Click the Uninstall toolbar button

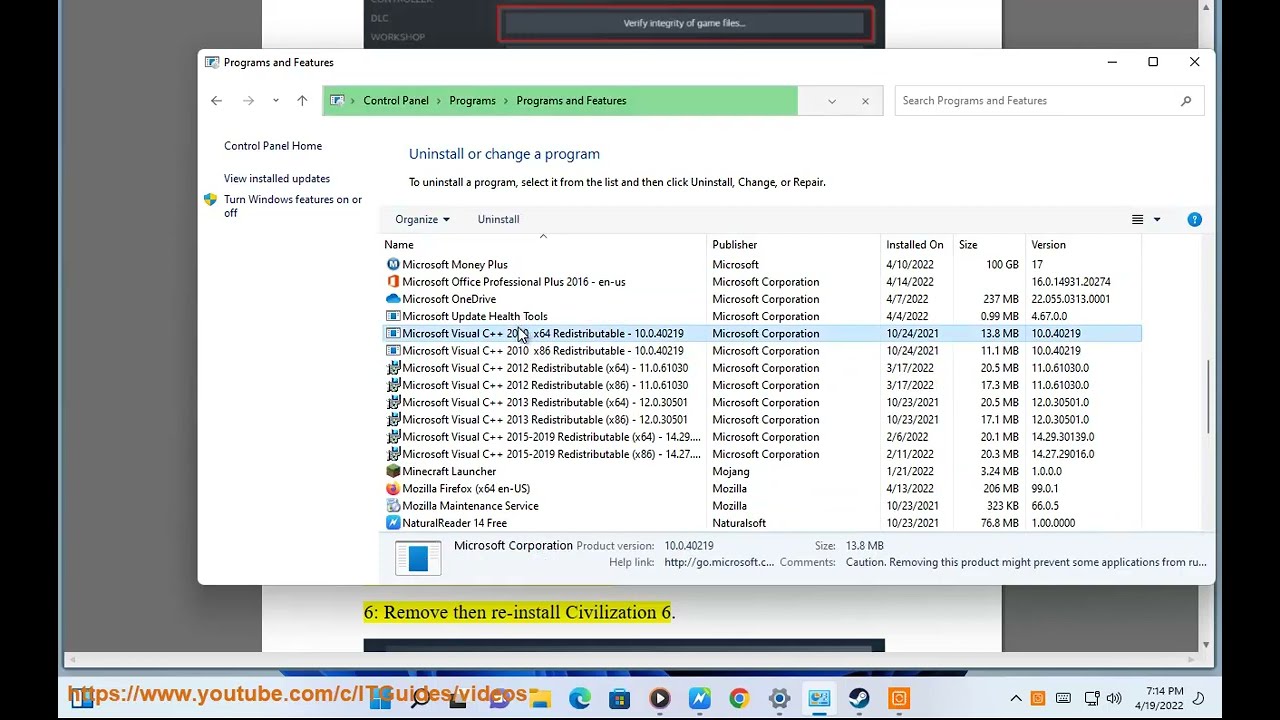[x=498, y=219]
